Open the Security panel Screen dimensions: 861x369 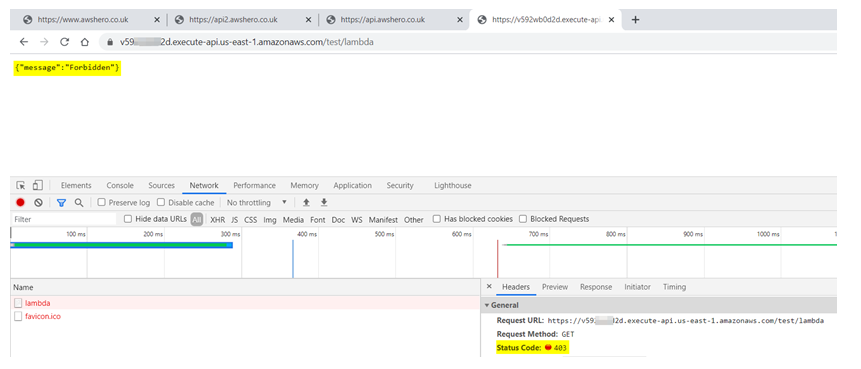coord(400,186)
